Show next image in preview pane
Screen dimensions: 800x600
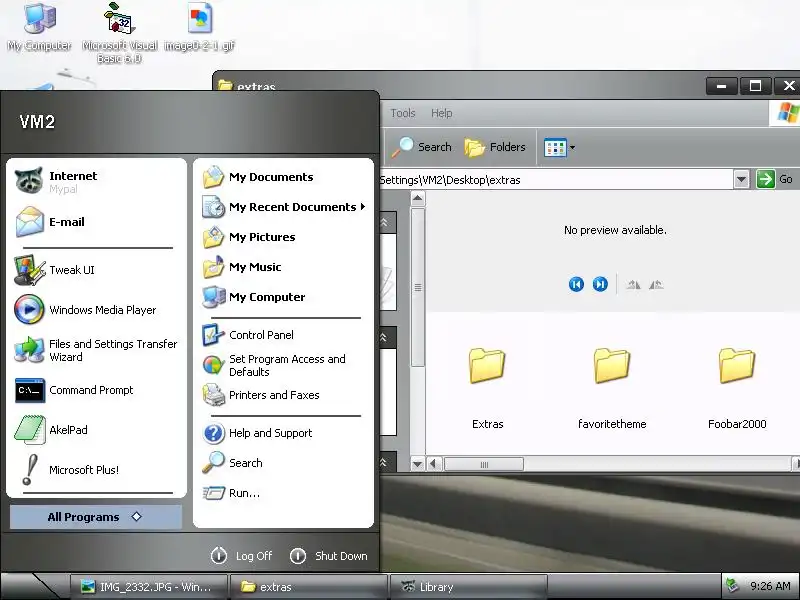tap(600, 284)
